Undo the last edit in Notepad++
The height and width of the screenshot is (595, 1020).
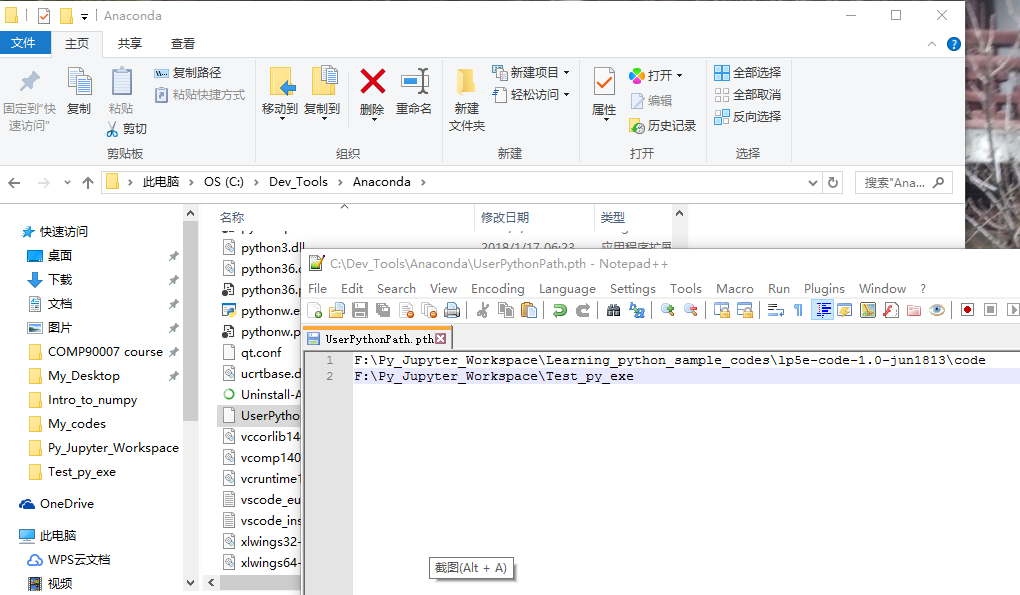tap(559, 310)
